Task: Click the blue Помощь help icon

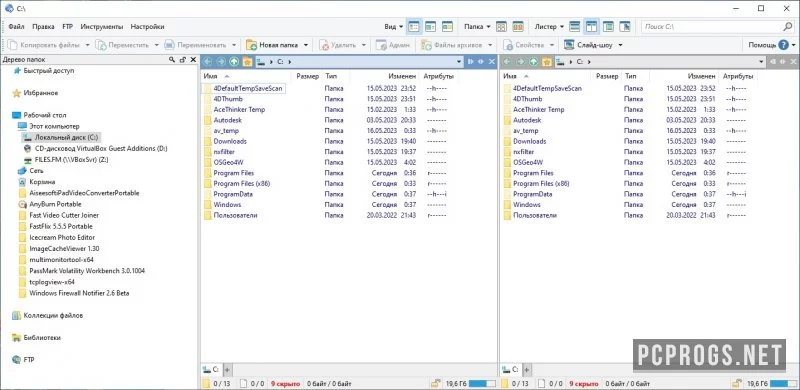Action: point(784,45)
